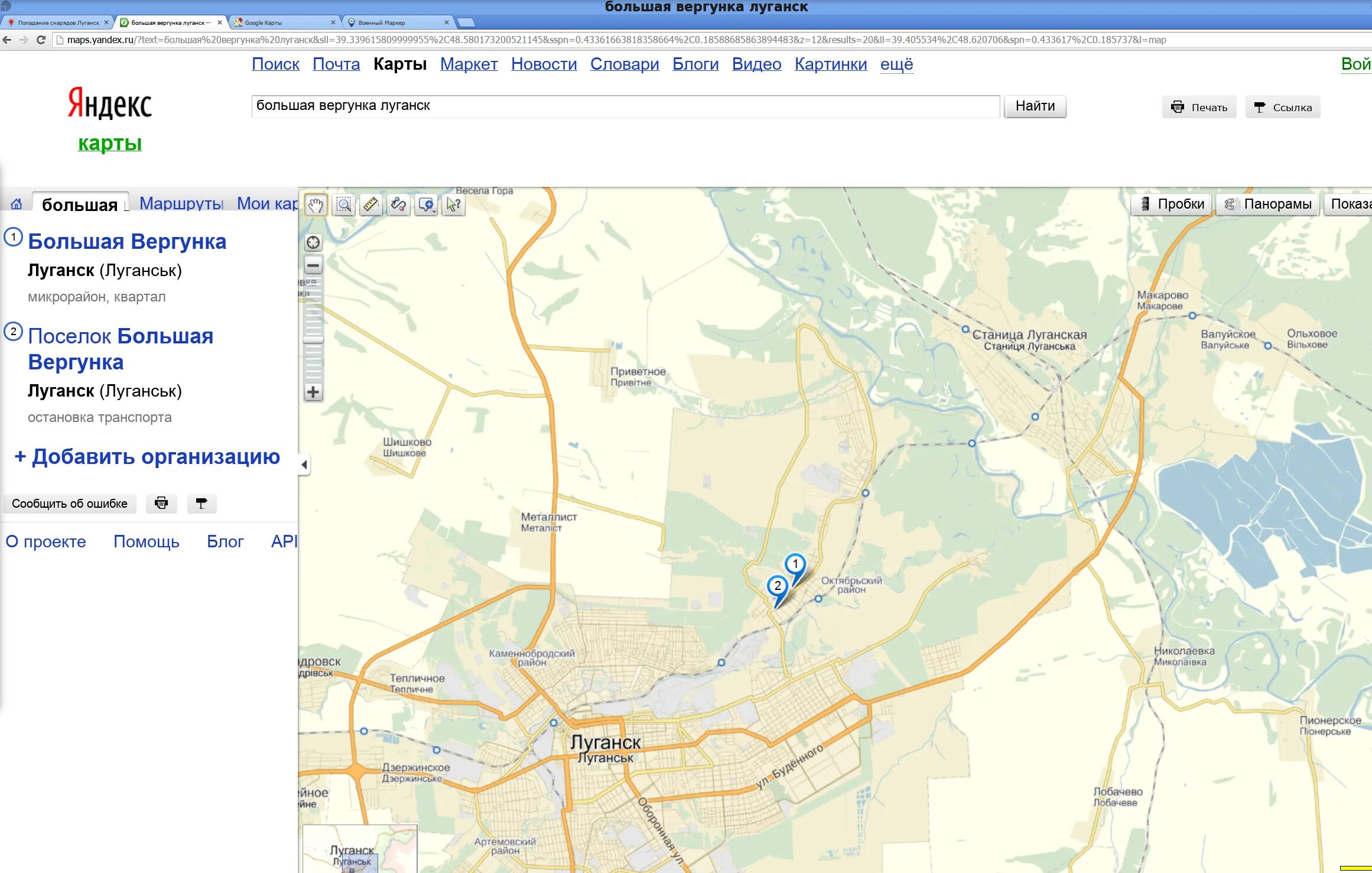Viewport: 1372px width, 873px height.
Task: Open the Почта service link
Action: (336, 64)
